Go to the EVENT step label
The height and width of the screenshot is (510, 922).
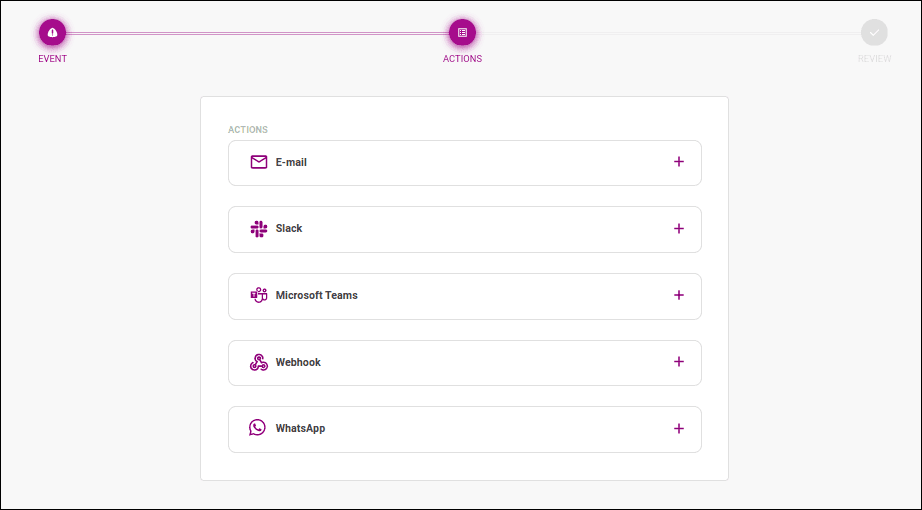pyautogui.click(x=53, y=59)
